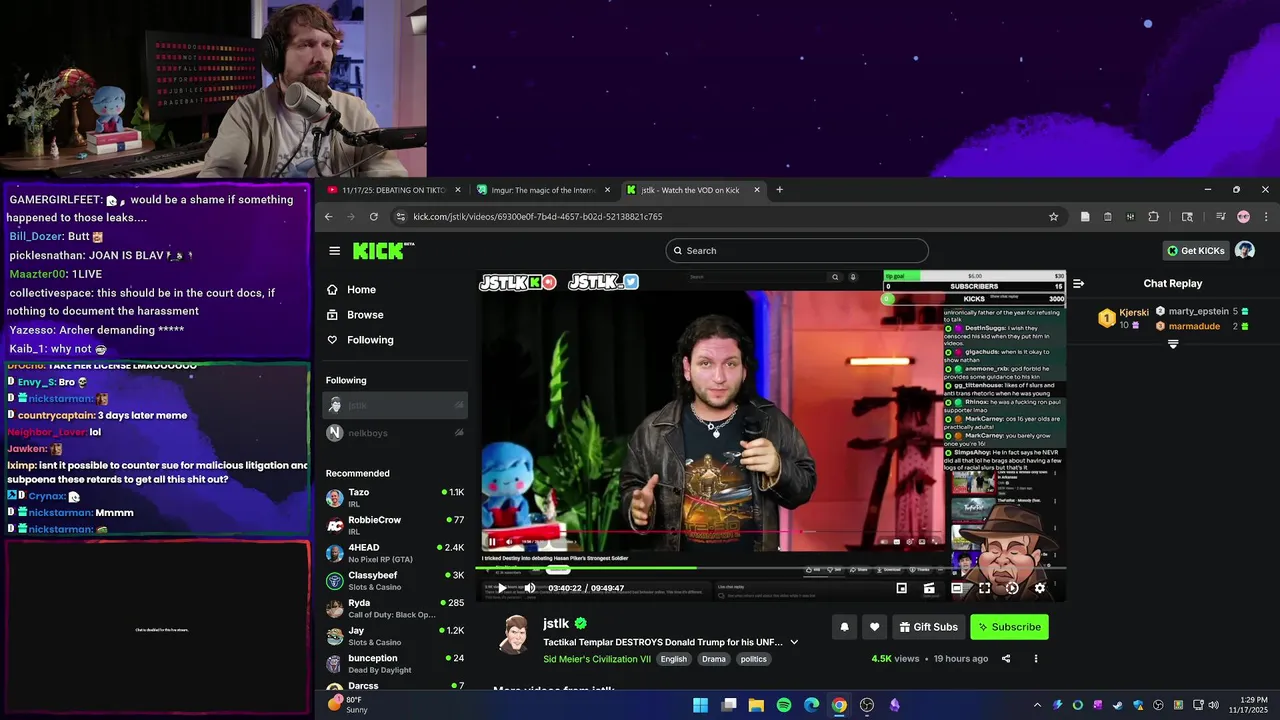Open the taskbar volume control
1280x720 pixels.
click(1214, 705)
